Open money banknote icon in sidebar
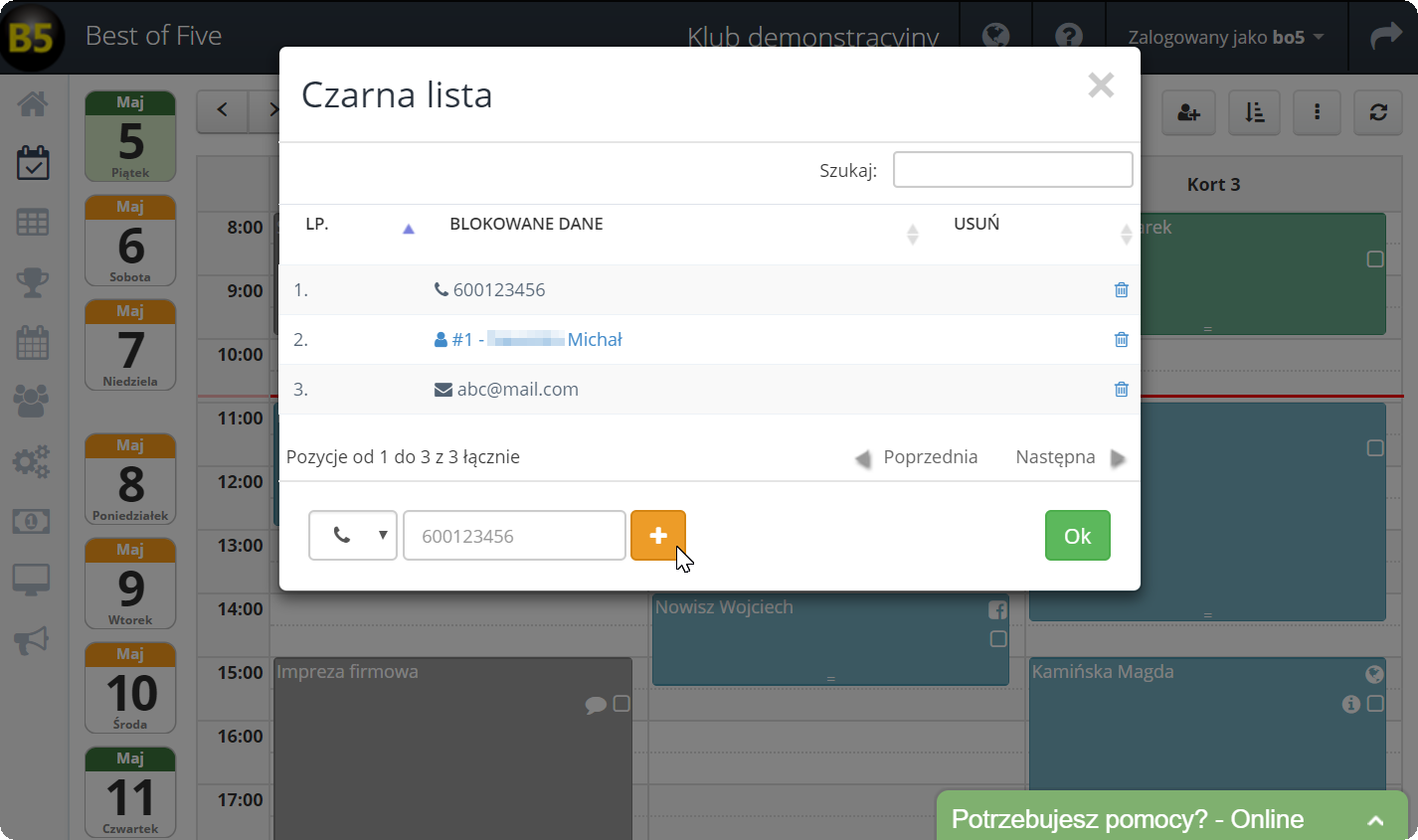Screen dimensions: 1418x840 point(32,520)
